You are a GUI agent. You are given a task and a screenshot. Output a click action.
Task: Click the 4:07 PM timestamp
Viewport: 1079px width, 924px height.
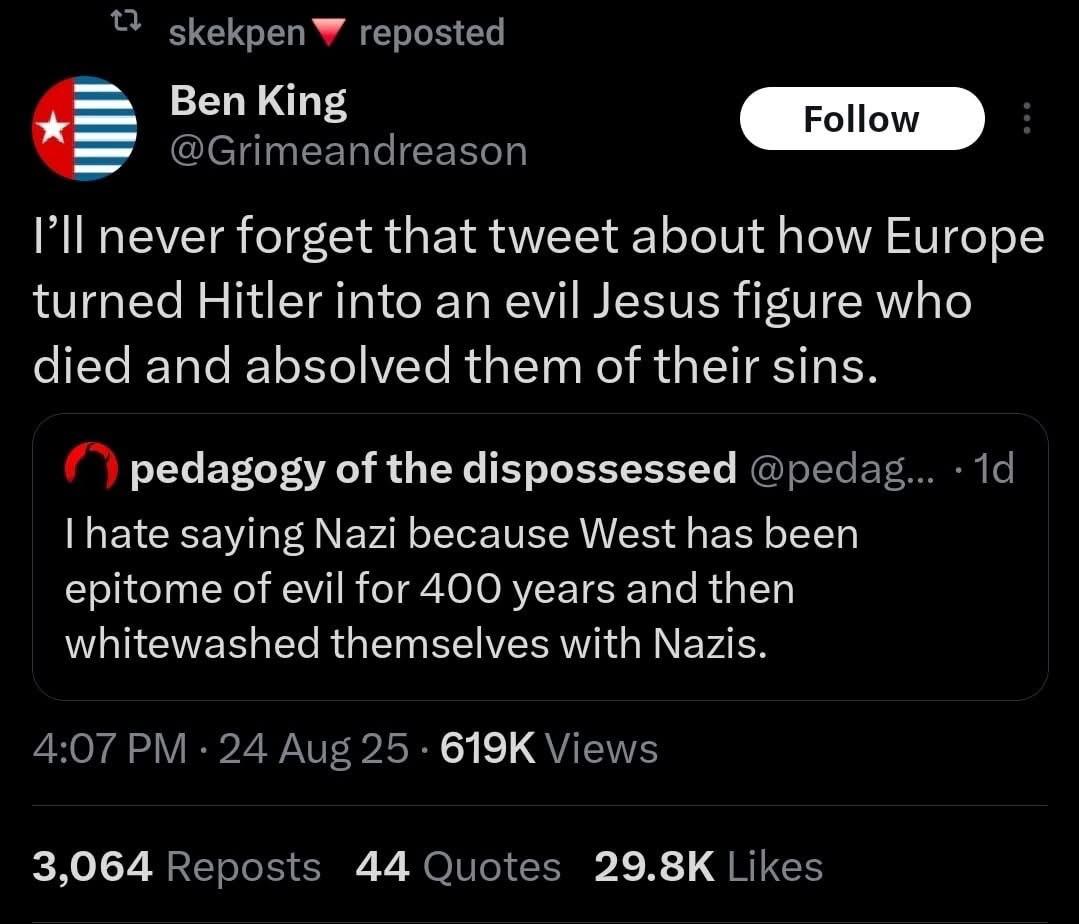tap(110, 748)
